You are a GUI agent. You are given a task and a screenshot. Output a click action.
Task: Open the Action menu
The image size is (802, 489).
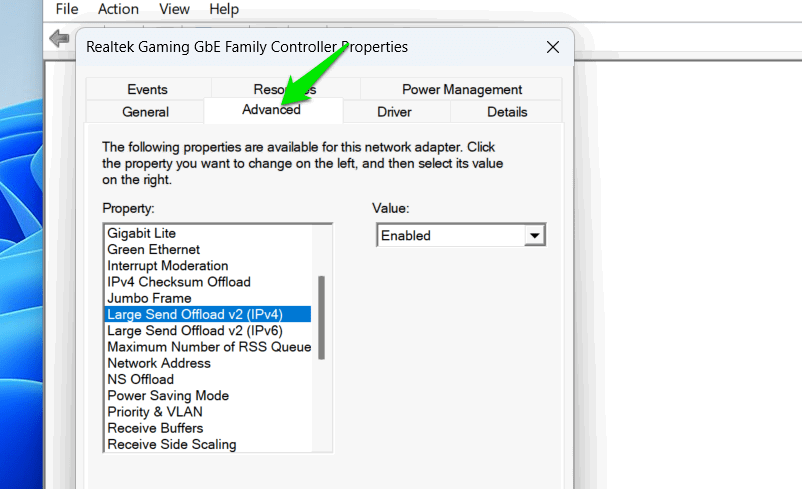118,9
